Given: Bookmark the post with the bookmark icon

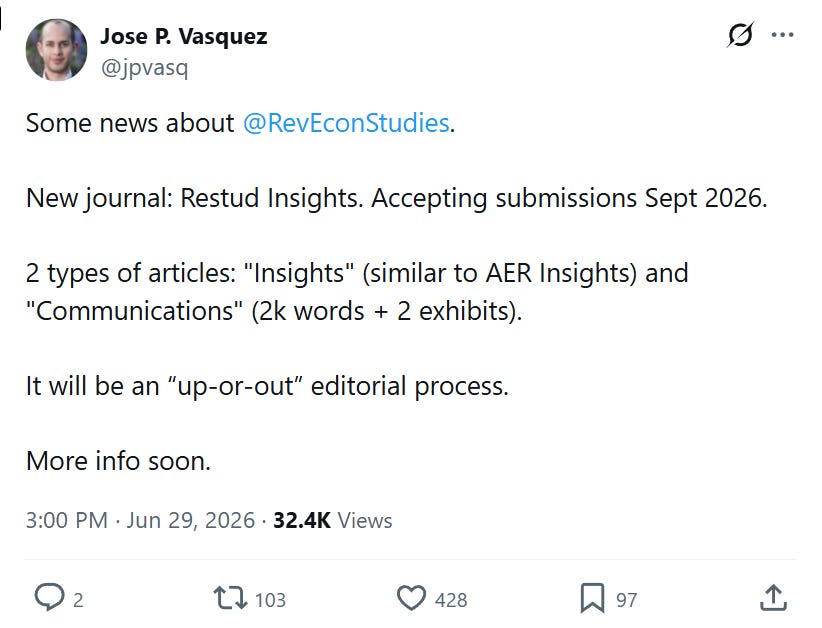Looking at the screenshot, I should (592, 598).
